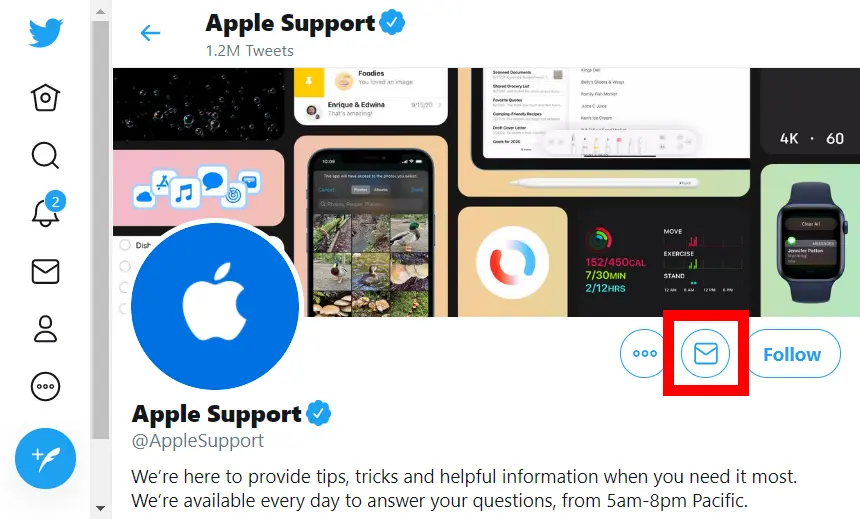Click the verified badge in top header
Viewport: 860px width, 519px height.
(392, 22)
